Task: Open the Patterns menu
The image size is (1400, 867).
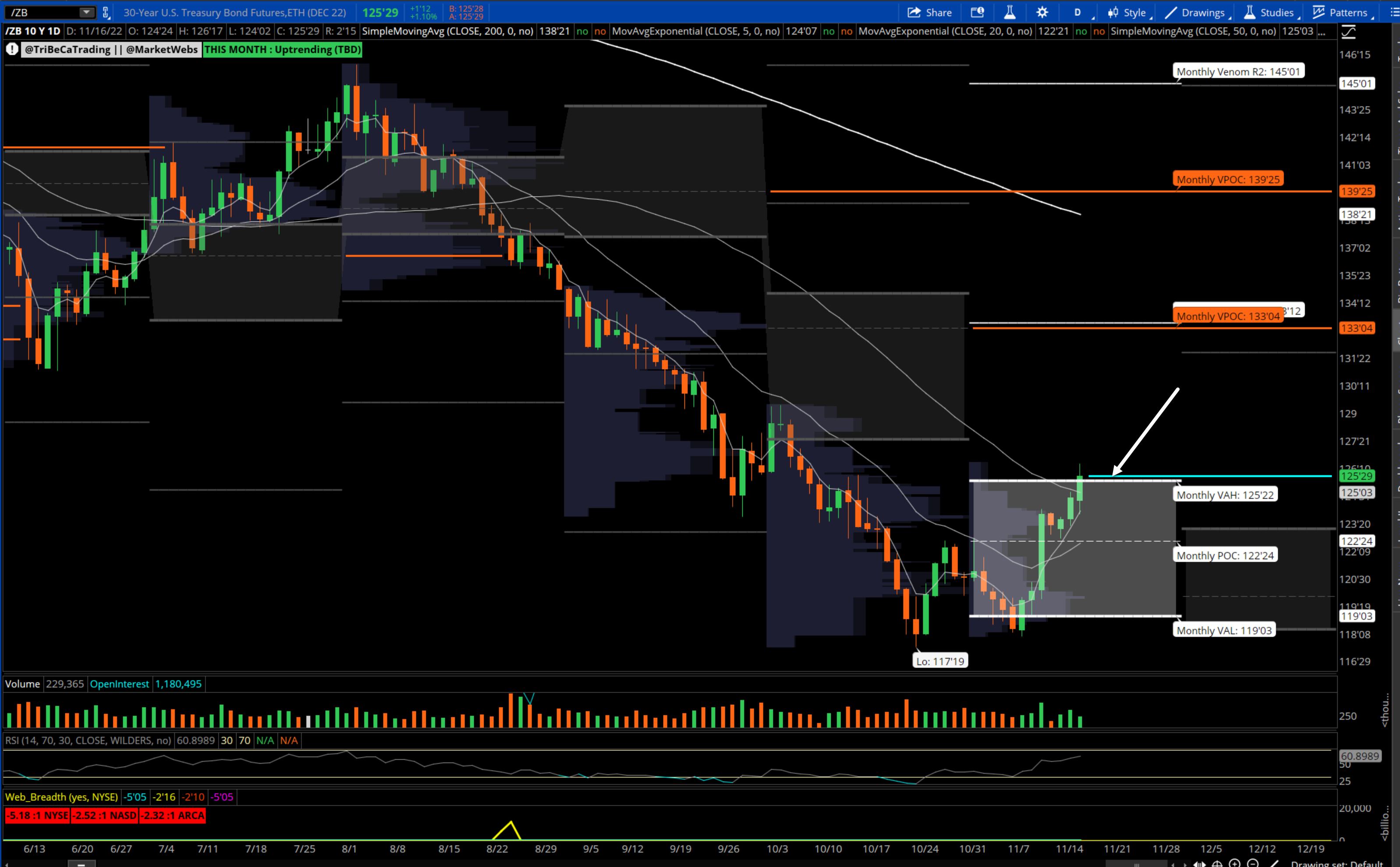Action: 1342,12
